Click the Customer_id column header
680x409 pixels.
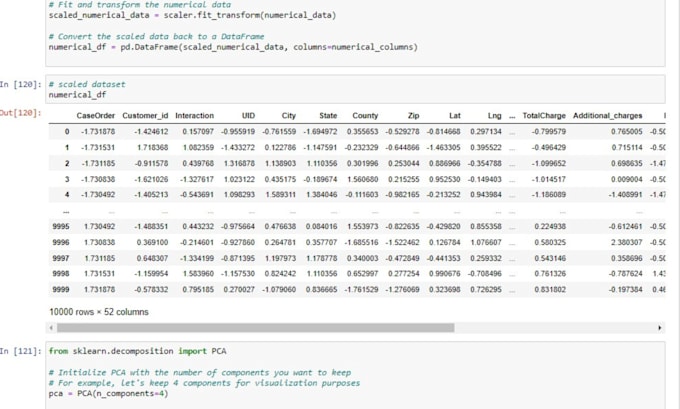click(x=145, y=116)
